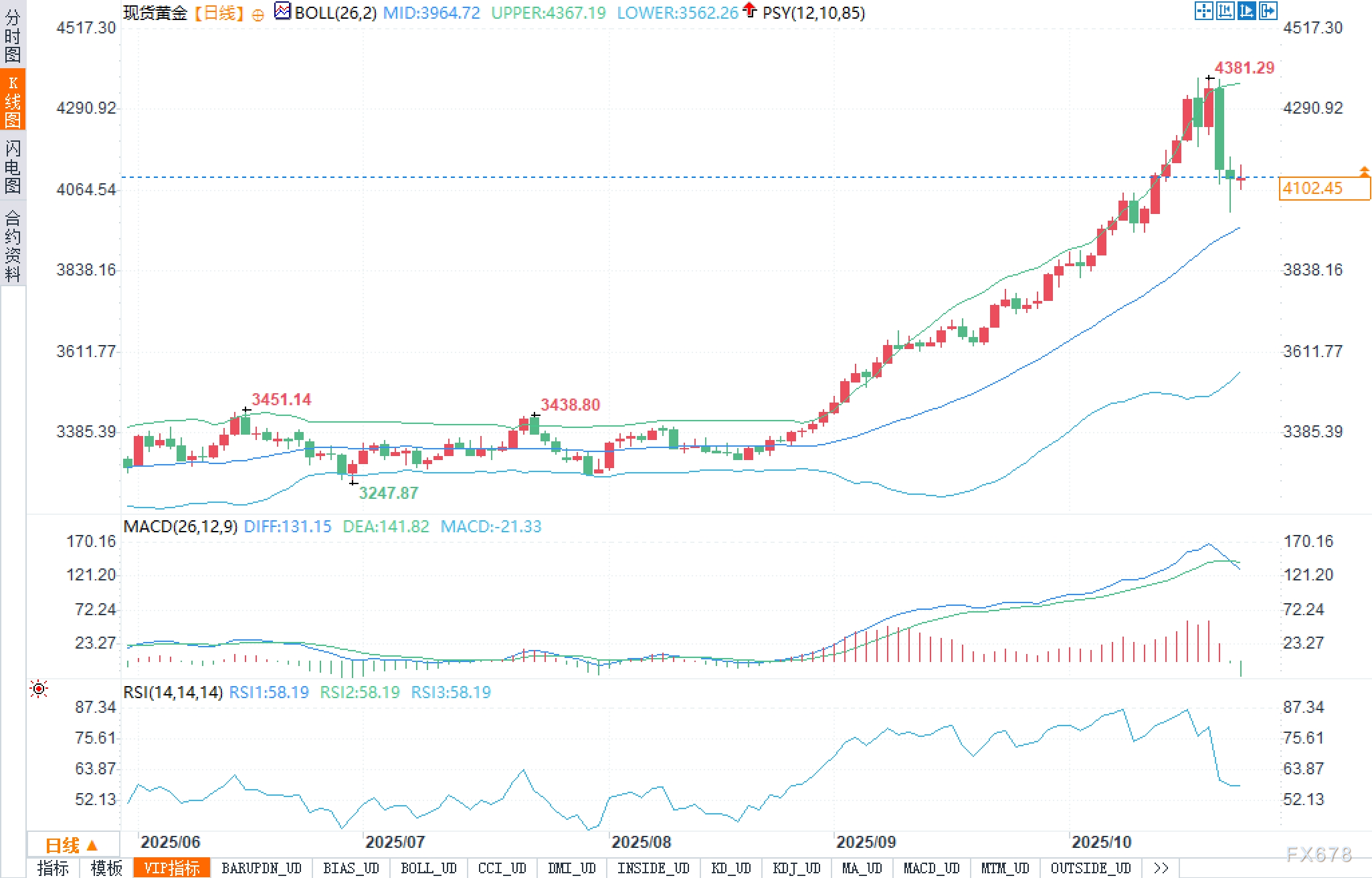Image resolution: width=1372 pixels, height=878 pixels.
Task: Select the VIP指标 tab
Action: (x=172, y=868)
